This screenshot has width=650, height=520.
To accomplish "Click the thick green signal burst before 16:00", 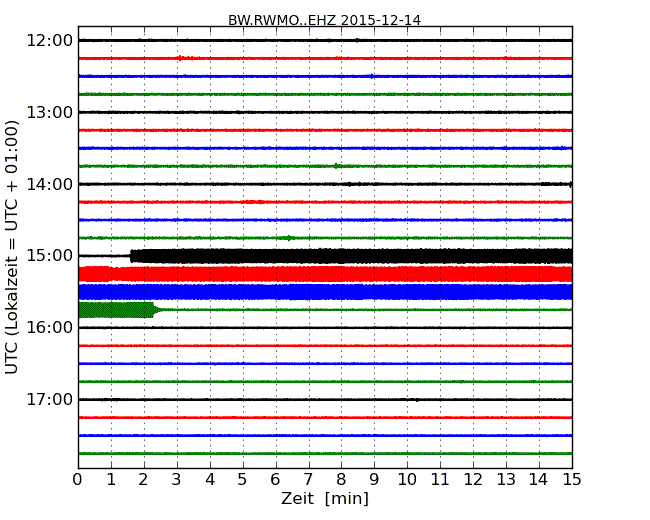I will point(118,310).
